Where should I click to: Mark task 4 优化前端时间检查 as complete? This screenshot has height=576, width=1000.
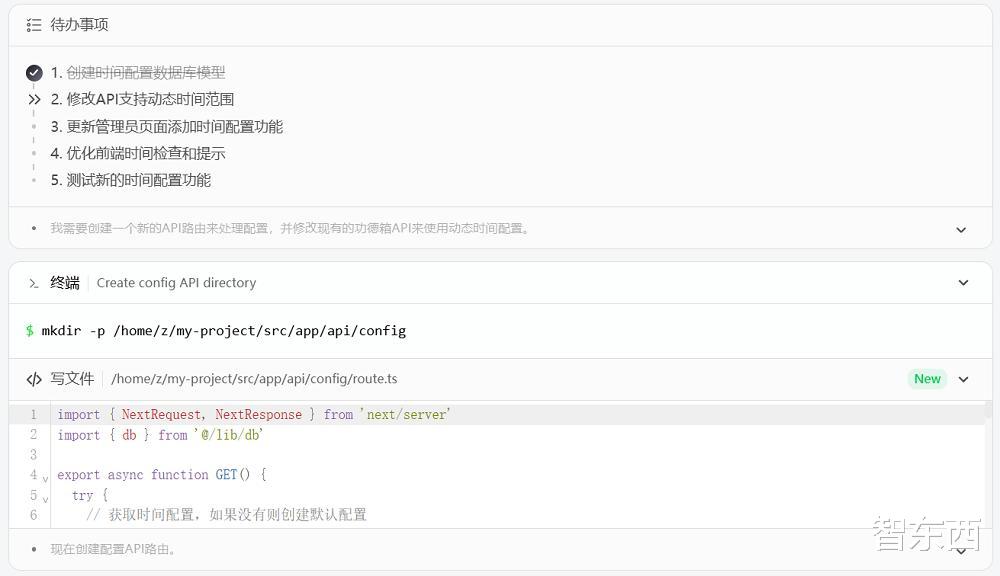click(x=32, y=153)
